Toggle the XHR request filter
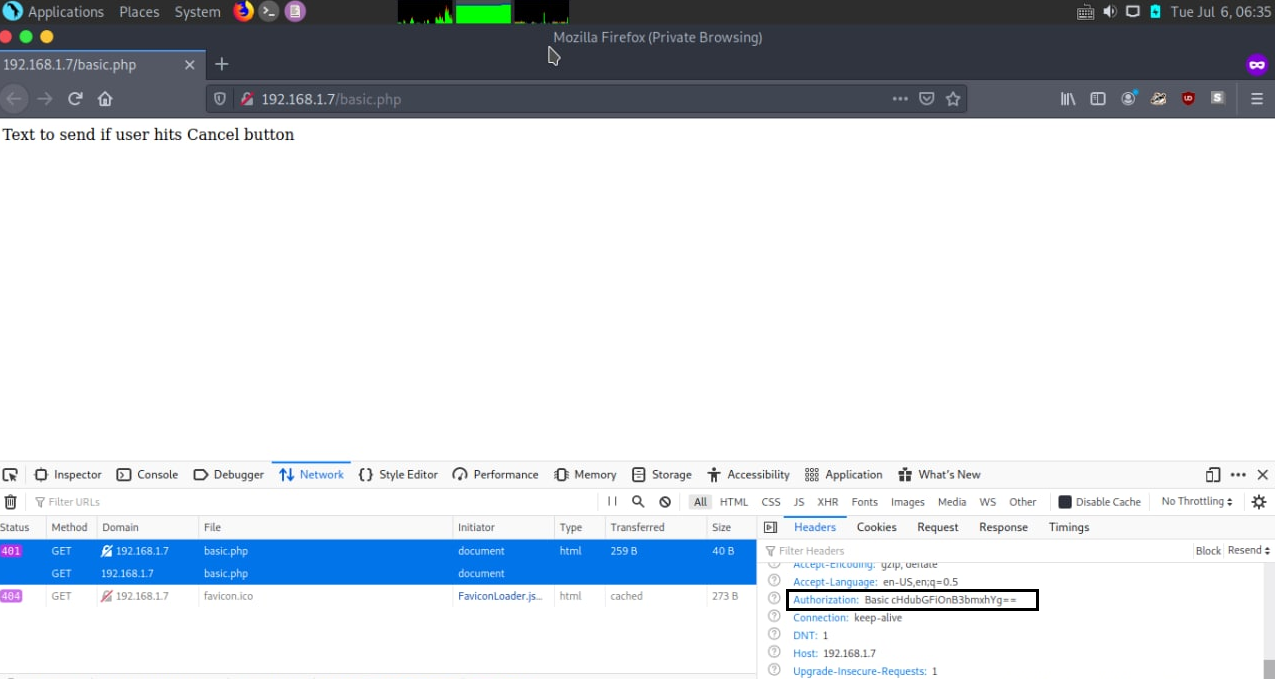Viewport: 1275px width, 679px height. (828, 502)
